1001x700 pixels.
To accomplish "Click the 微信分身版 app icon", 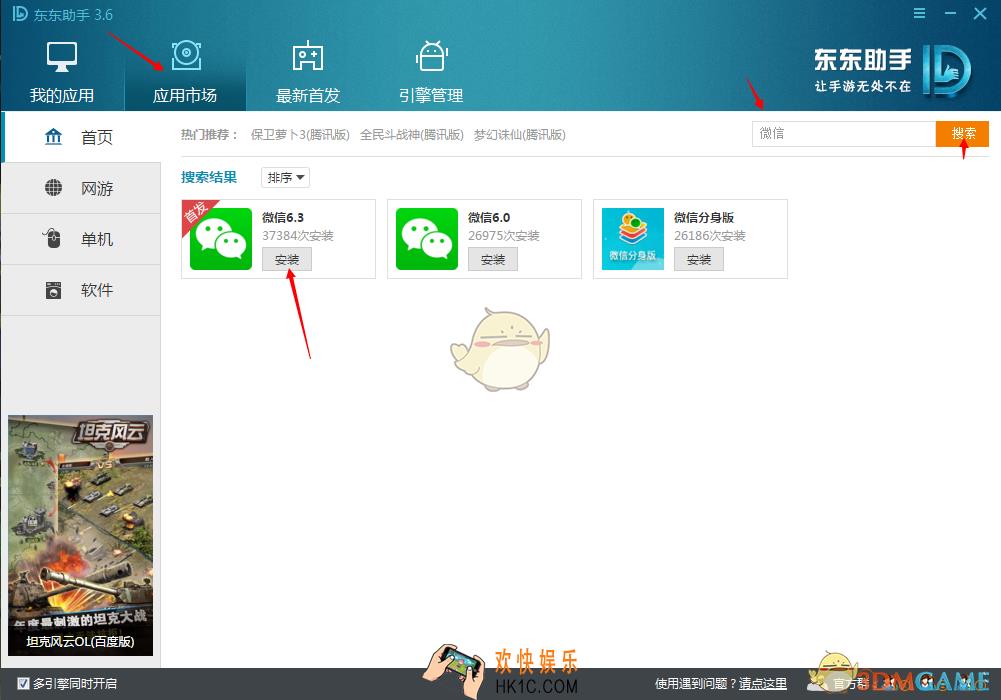I will (x=633, y=239).
